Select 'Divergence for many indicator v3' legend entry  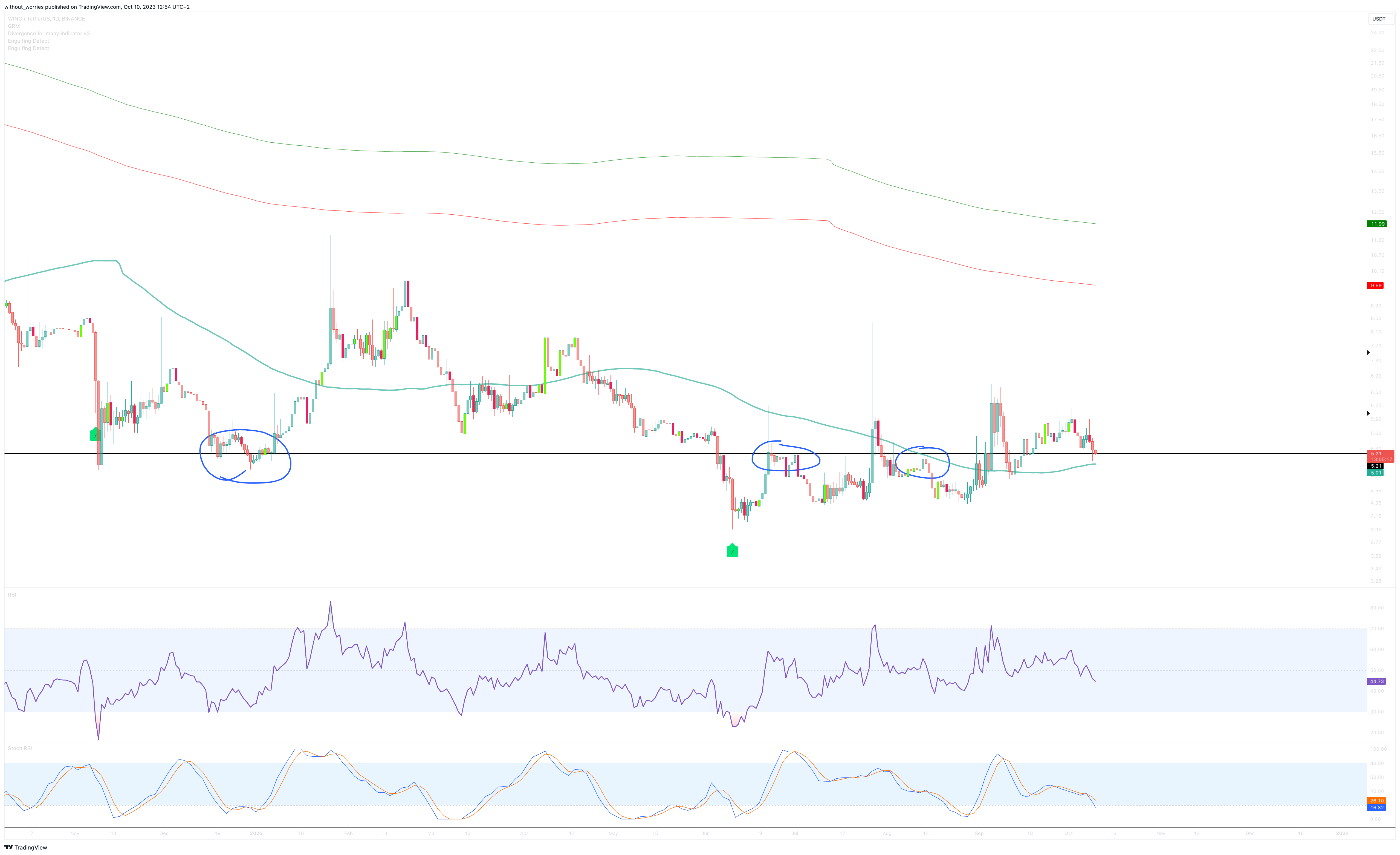point(49,34)
